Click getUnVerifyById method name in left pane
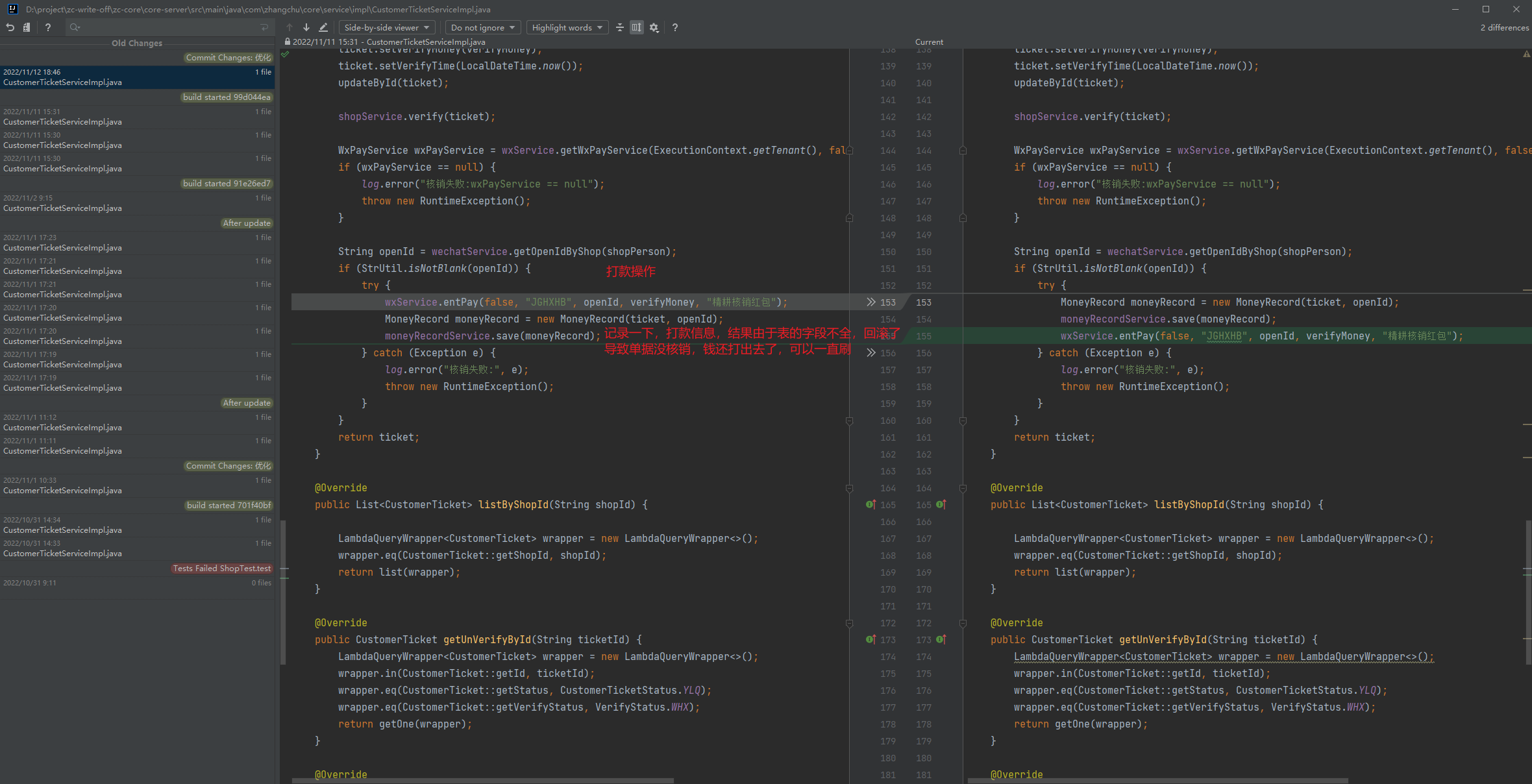The image size is (1532, 784). [x=487, y=640]
